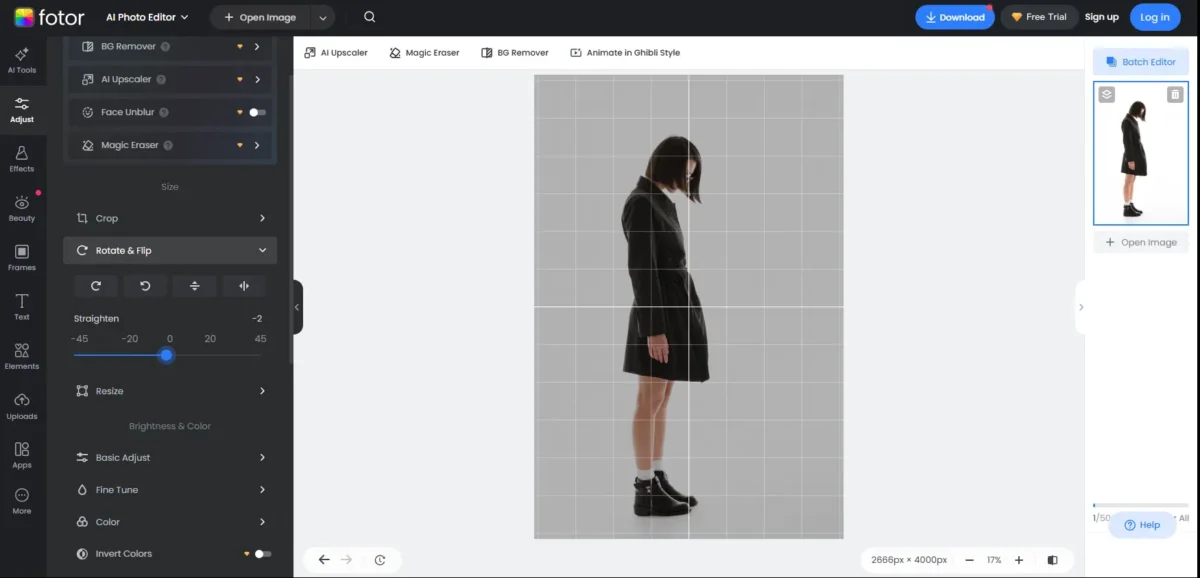This screenshot has height=578, width=1200.
Task: Expand the AI Upscaler panel option
Action: (x=257, y=79)
